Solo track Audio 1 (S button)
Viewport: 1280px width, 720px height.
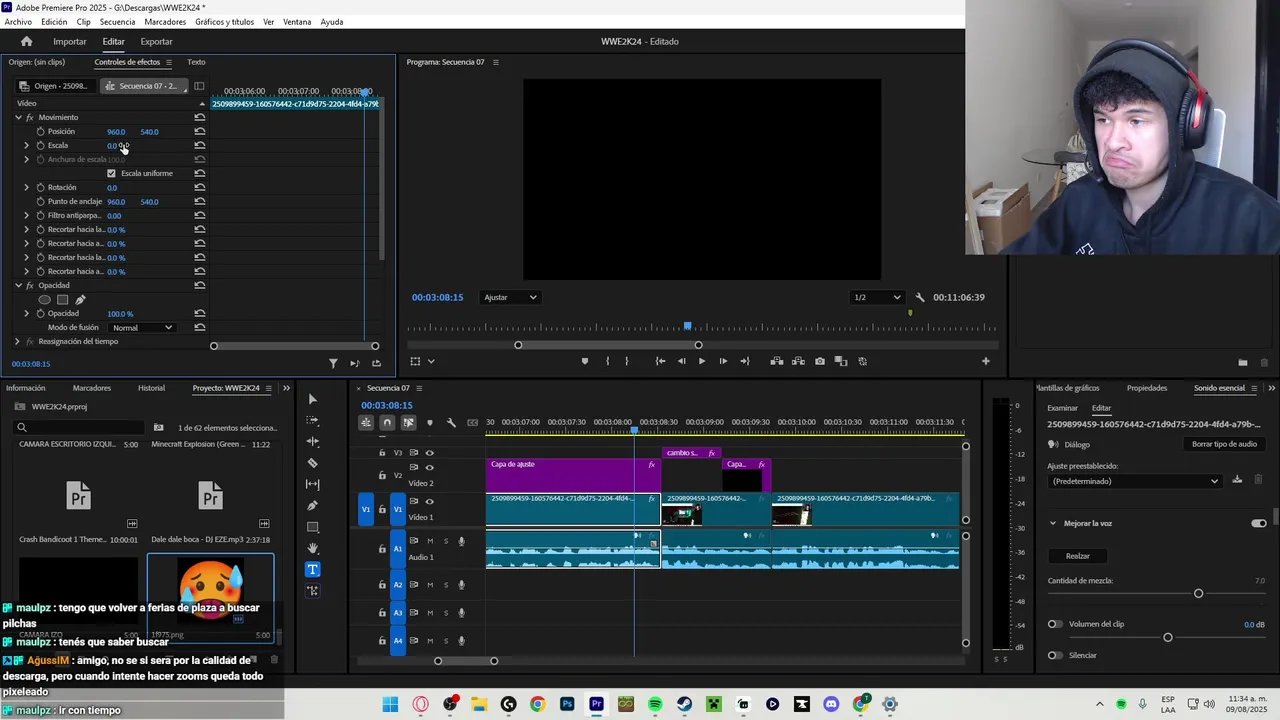point(446,541)
